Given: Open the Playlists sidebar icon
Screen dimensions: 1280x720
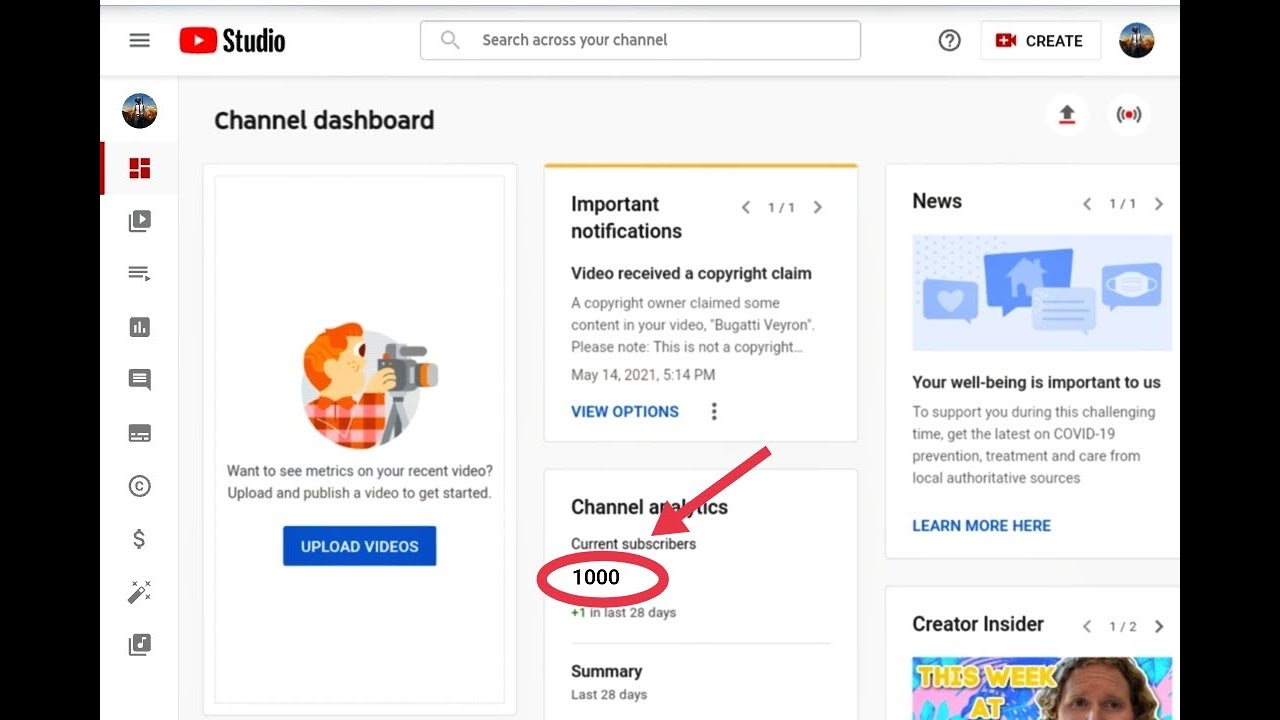Looking at the screenshot, I should coord(140,274).
